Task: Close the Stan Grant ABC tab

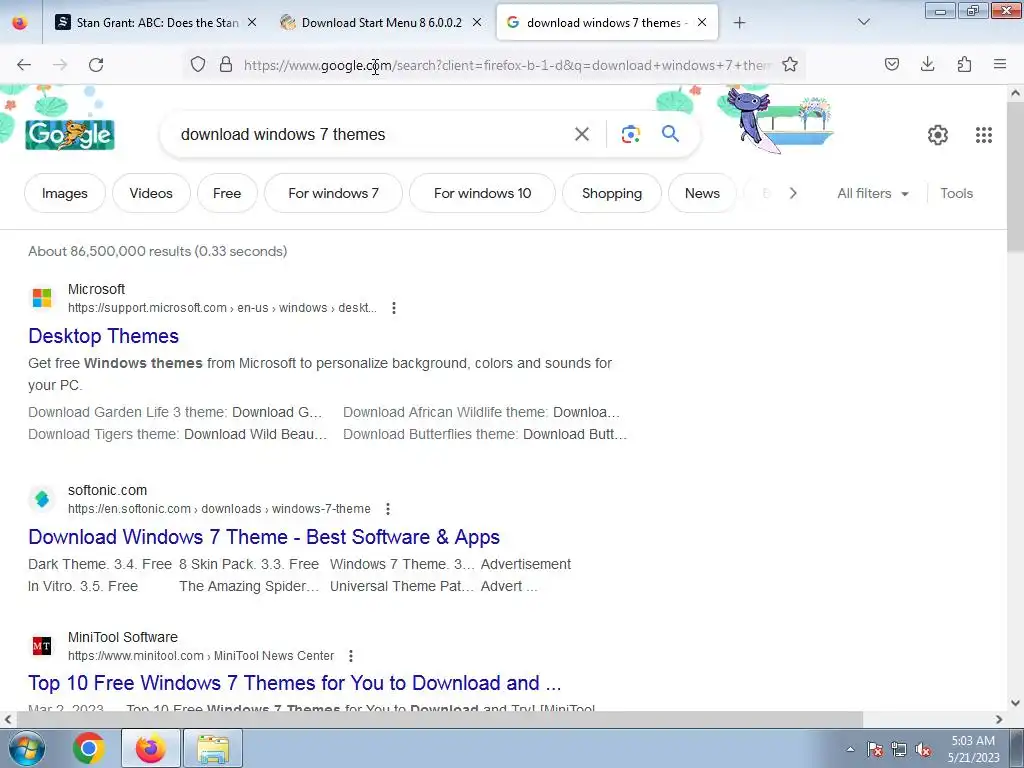Action: point(252,22)
